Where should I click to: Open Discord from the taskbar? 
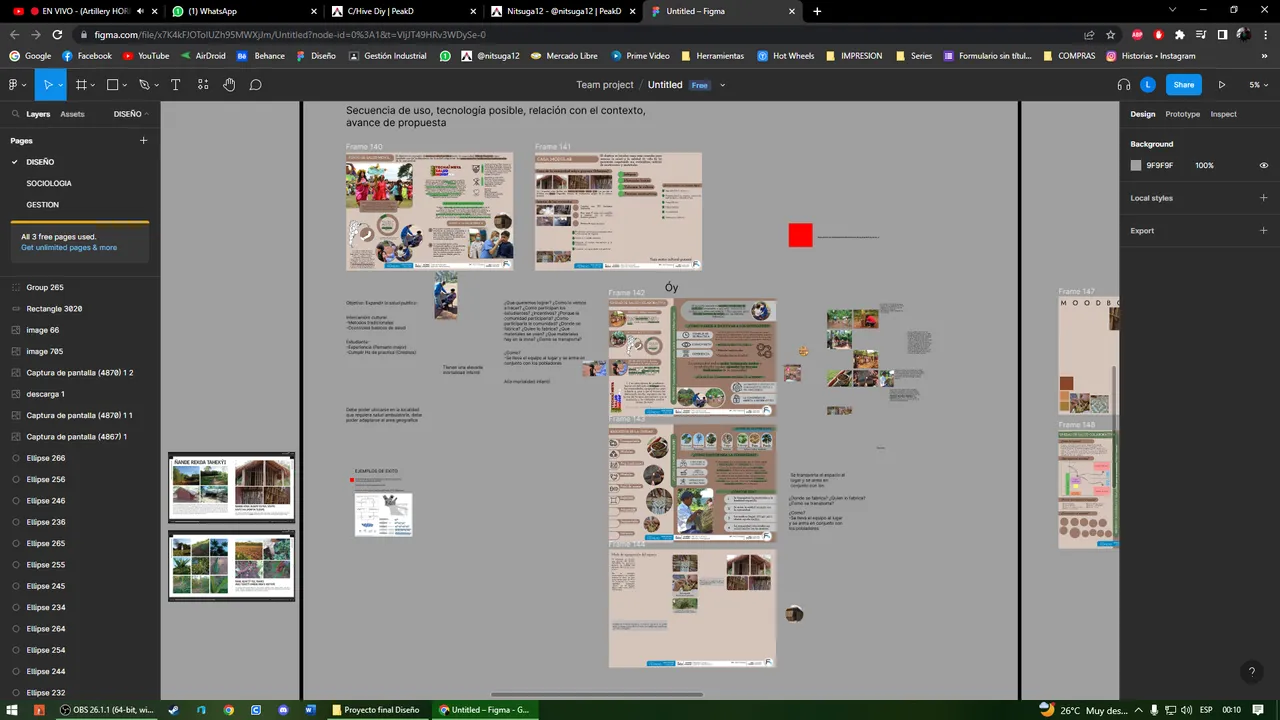[283, 710]
